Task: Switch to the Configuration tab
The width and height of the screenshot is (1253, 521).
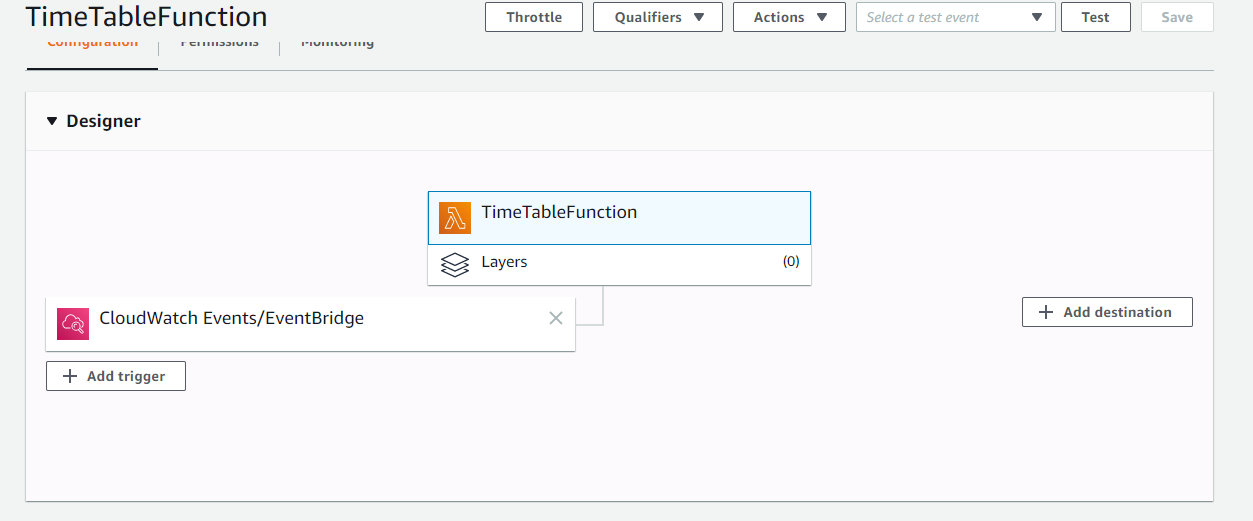Action: coord(92,44)
